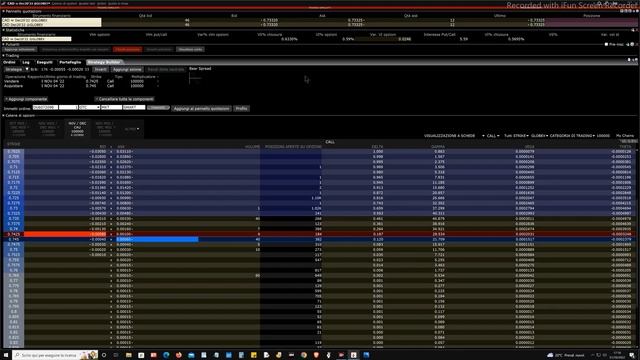This screenshot has height=360, width=640.
Task: Click the THETA column header
Action: pyautogui.click(x=625, y=147)
